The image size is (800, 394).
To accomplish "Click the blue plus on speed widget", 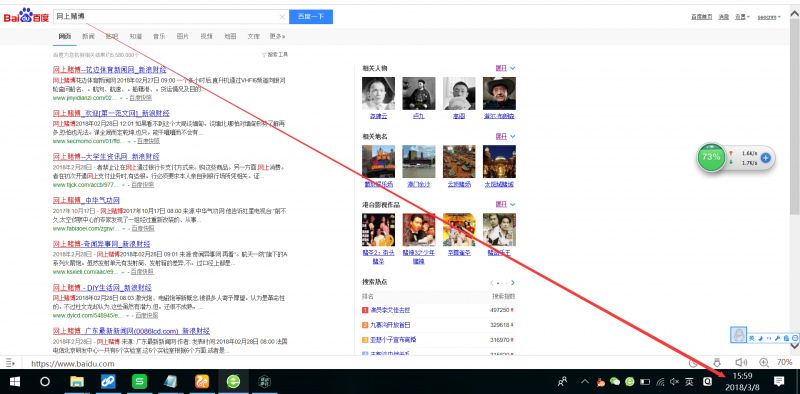I will pos(765,158).
